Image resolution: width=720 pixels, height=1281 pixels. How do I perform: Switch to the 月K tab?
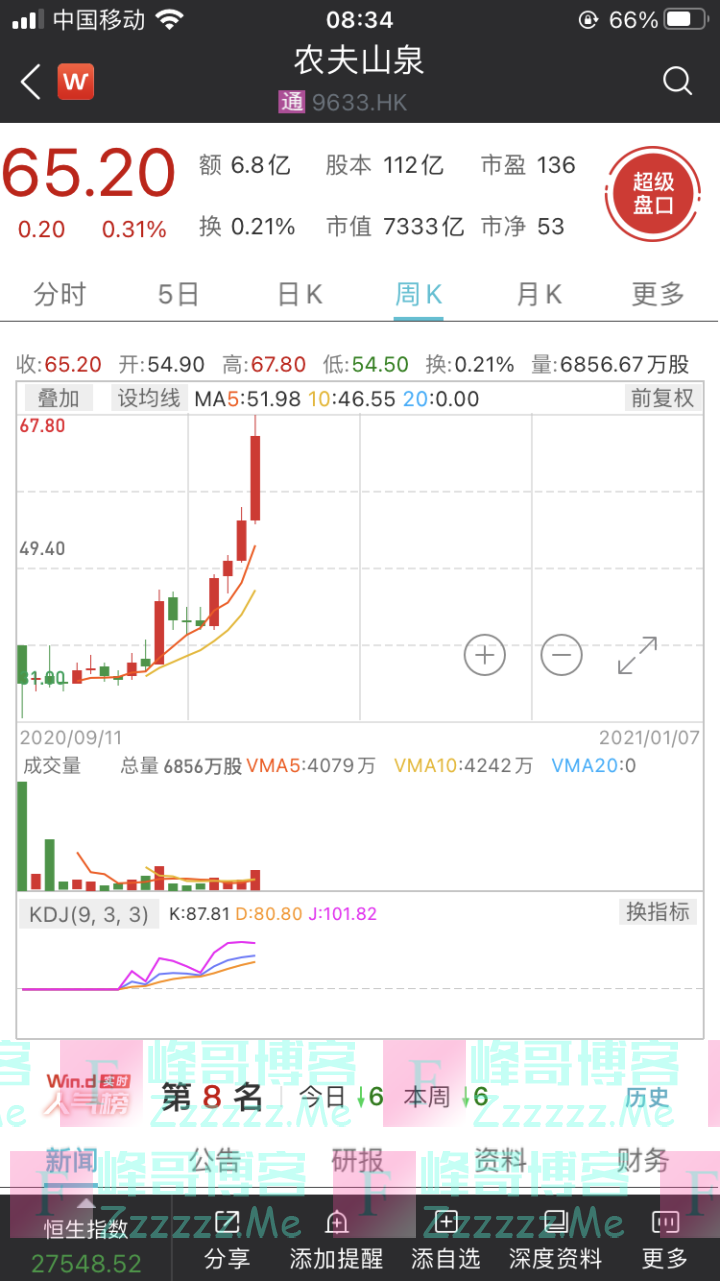tap(539, 294)
